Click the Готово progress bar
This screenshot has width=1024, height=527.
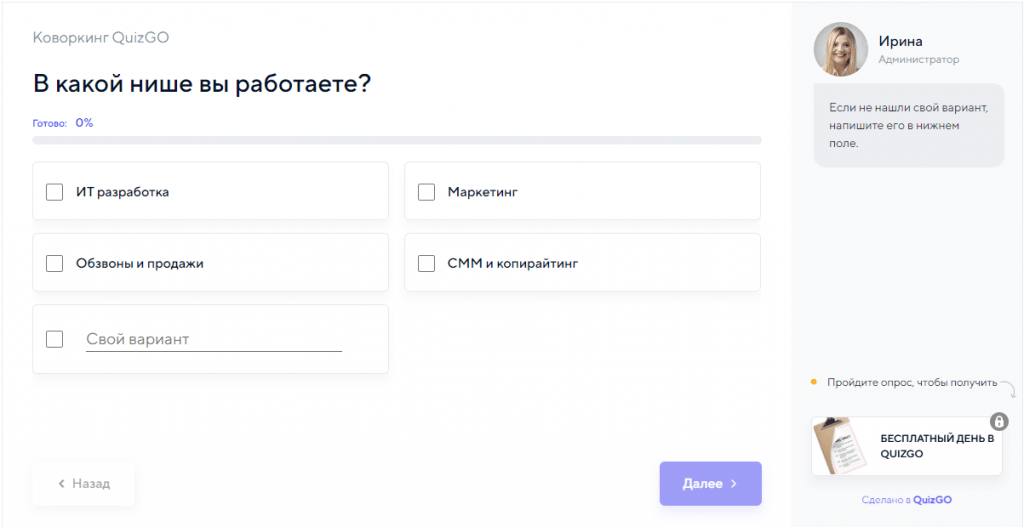click(397, 140)
